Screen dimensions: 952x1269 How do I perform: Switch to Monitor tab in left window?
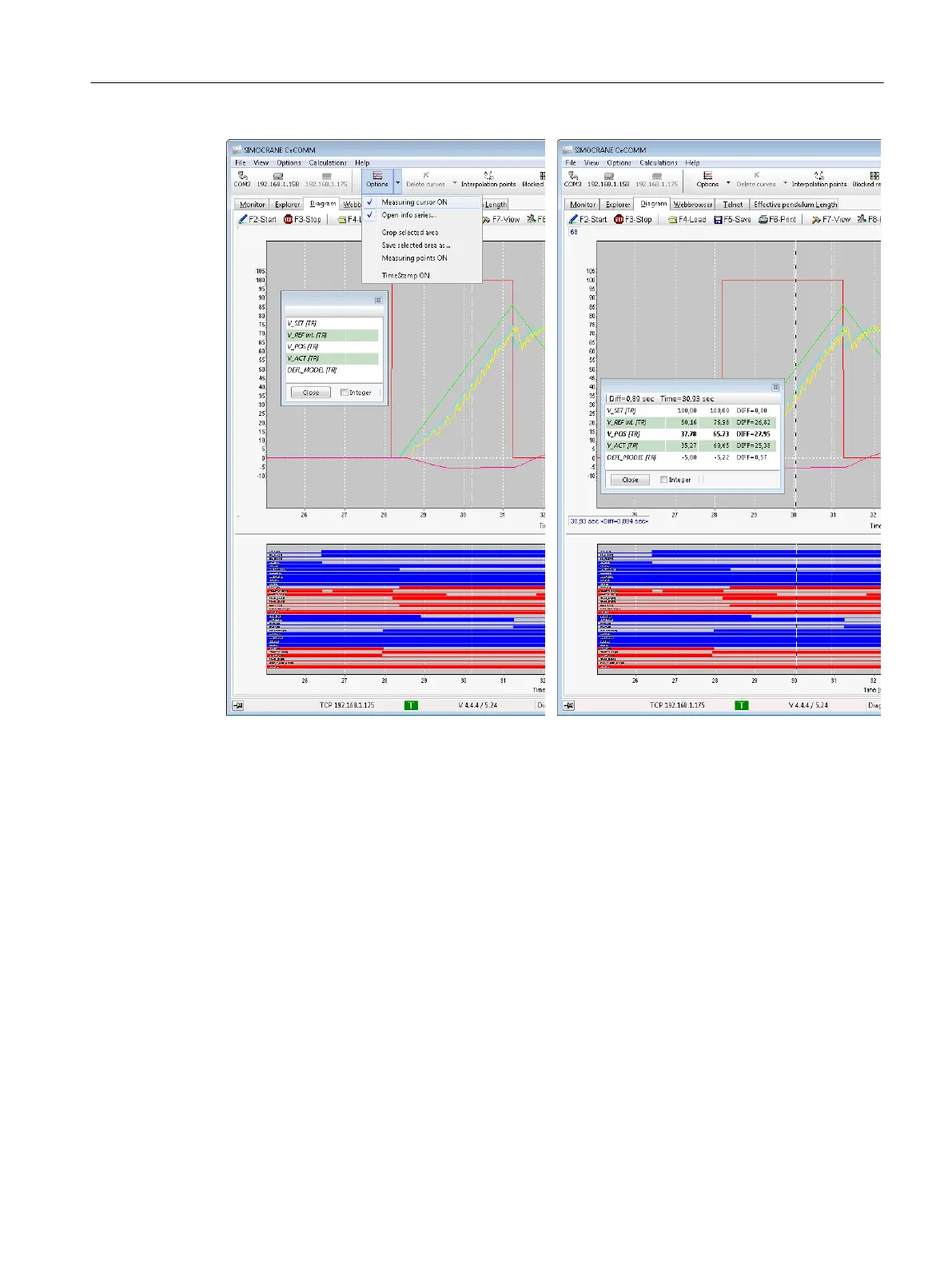(252, 205)
